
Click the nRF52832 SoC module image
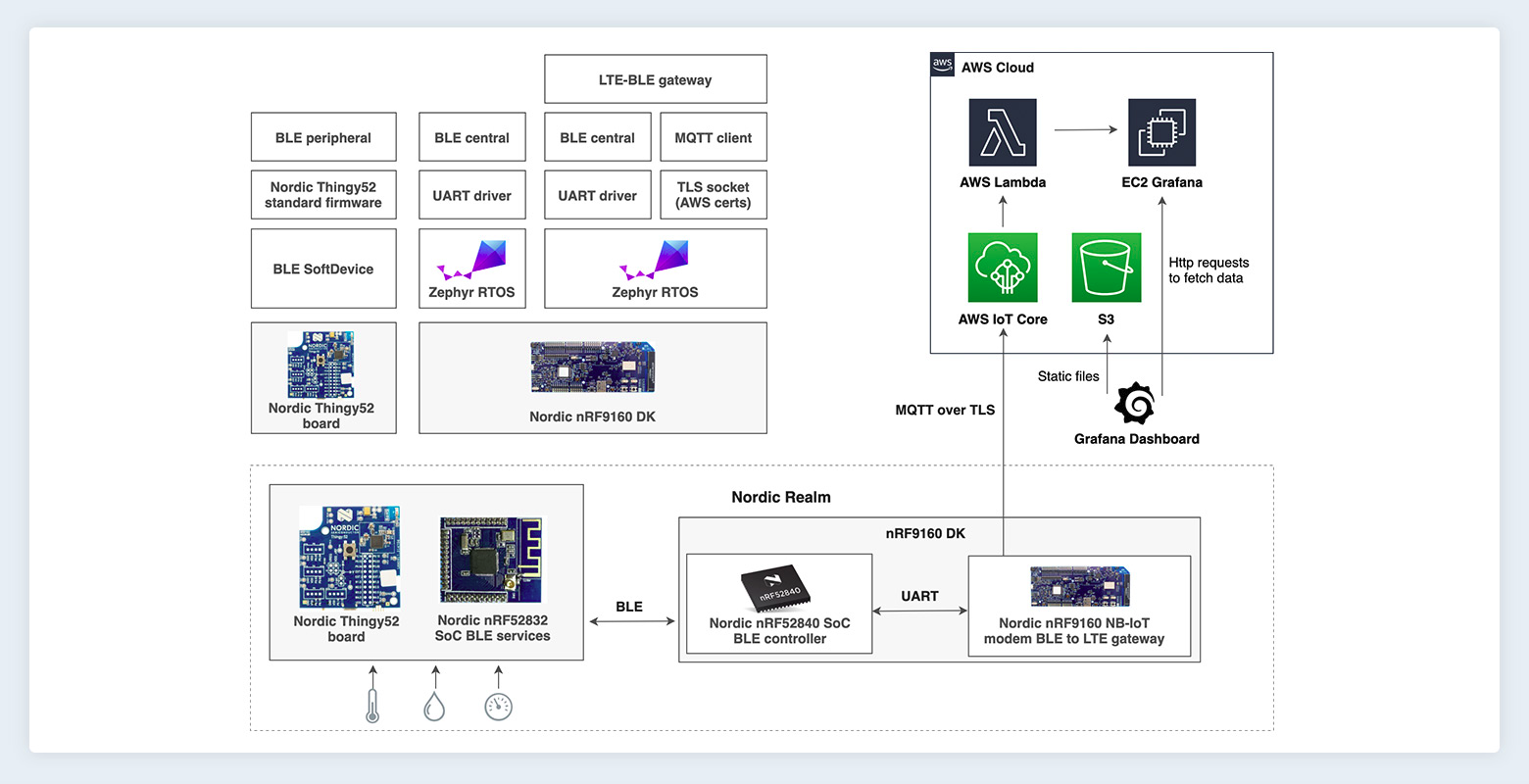(491, 561)
